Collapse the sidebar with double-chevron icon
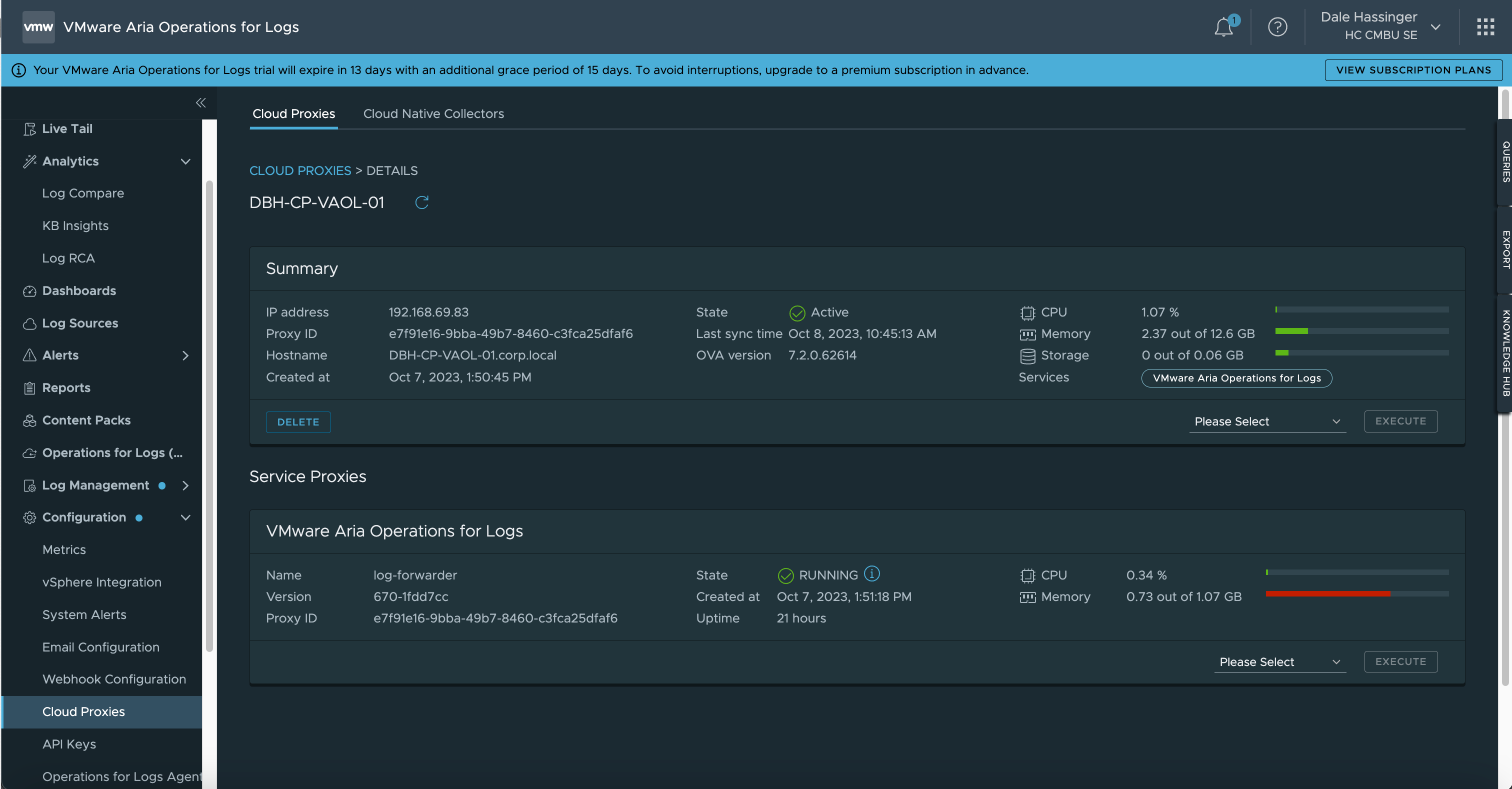1512x789 pixels. 200,103
